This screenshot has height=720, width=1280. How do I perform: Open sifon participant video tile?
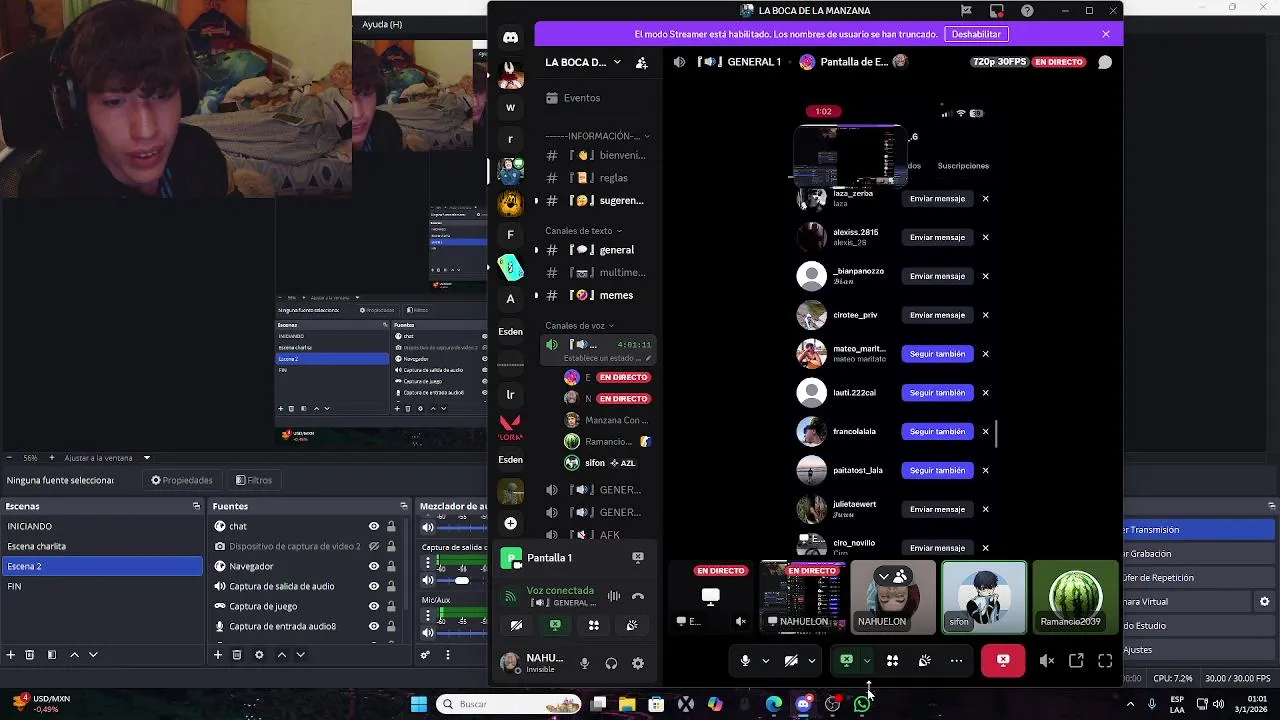click(983, 597)
